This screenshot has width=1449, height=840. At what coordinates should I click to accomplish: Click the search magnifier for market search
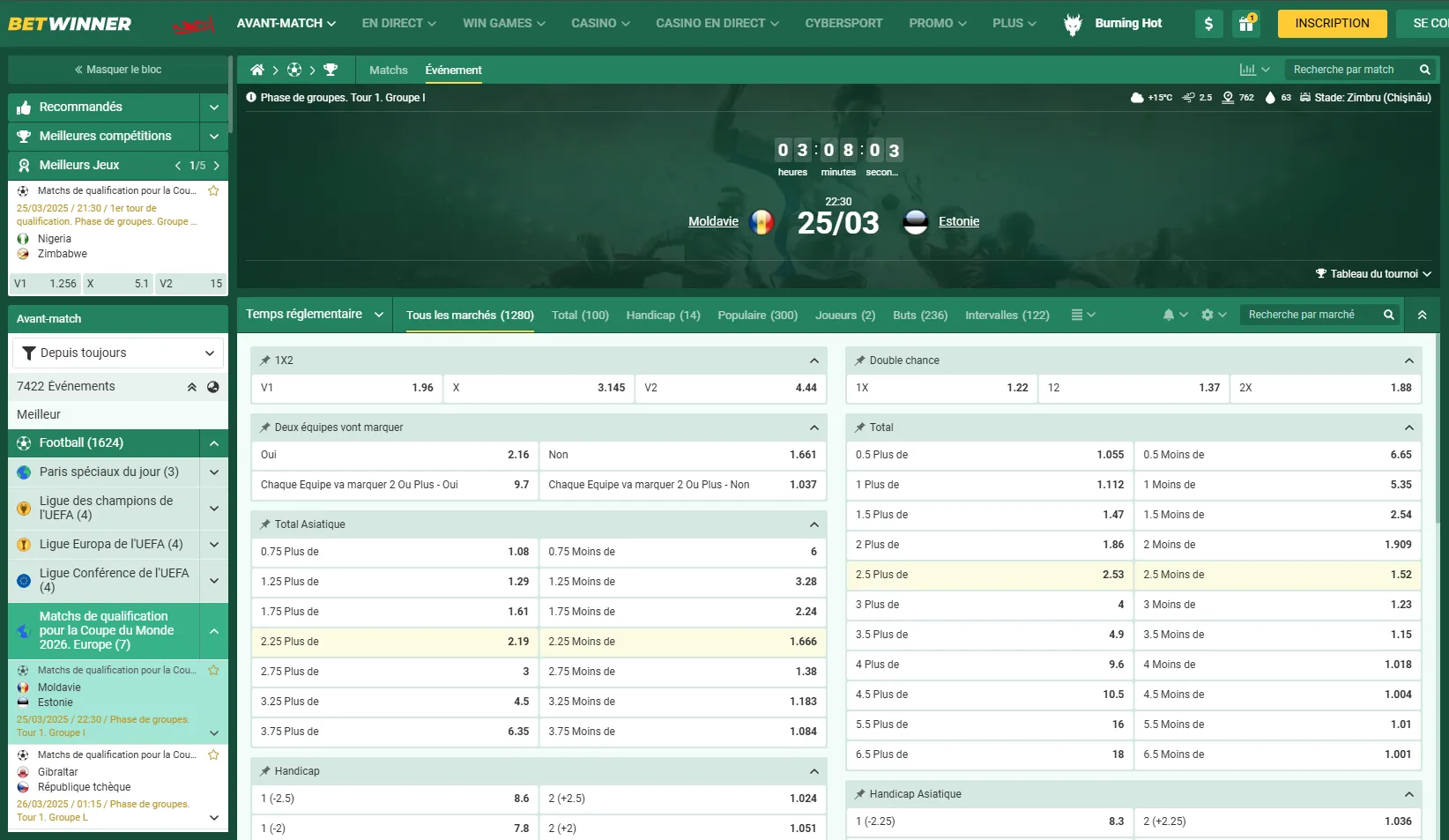point(1387,315)
